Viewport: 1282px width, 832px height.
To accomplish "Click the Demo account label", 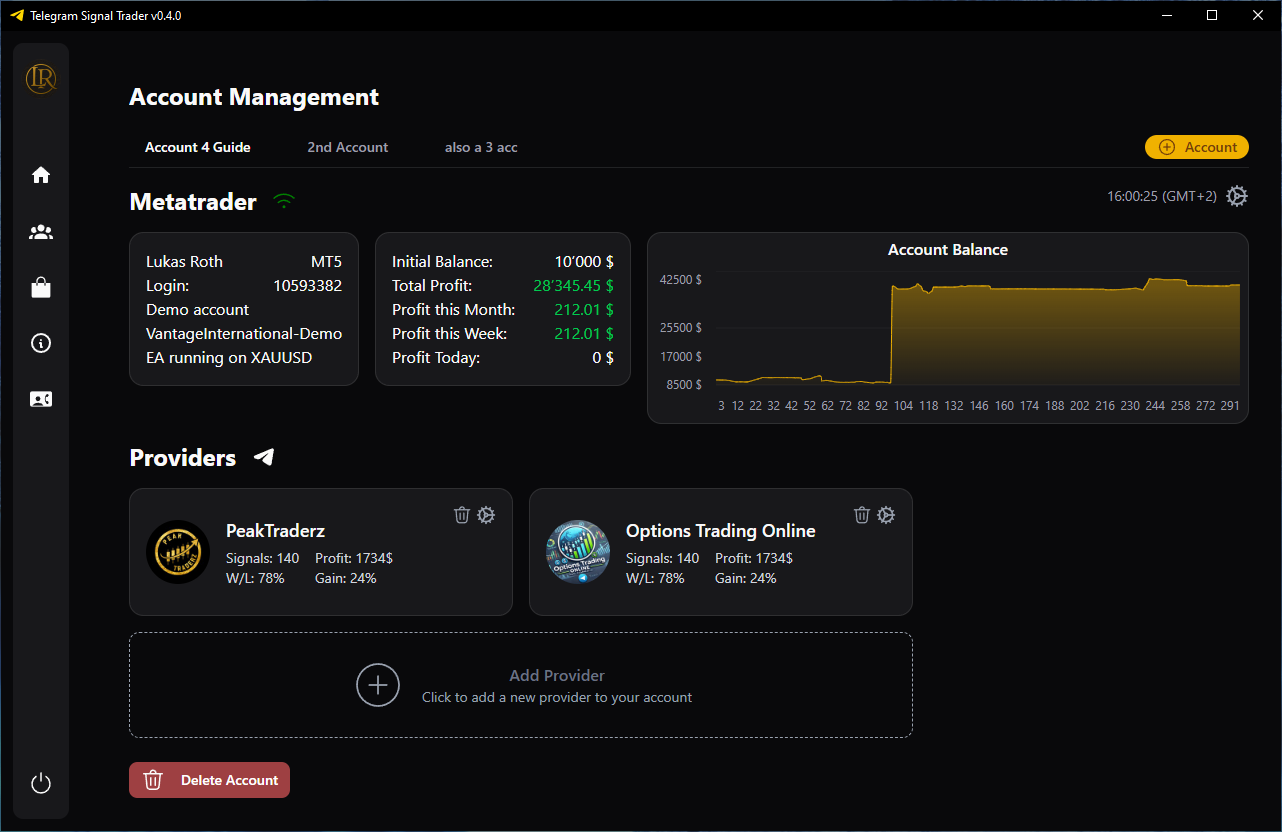I will 198,310.
